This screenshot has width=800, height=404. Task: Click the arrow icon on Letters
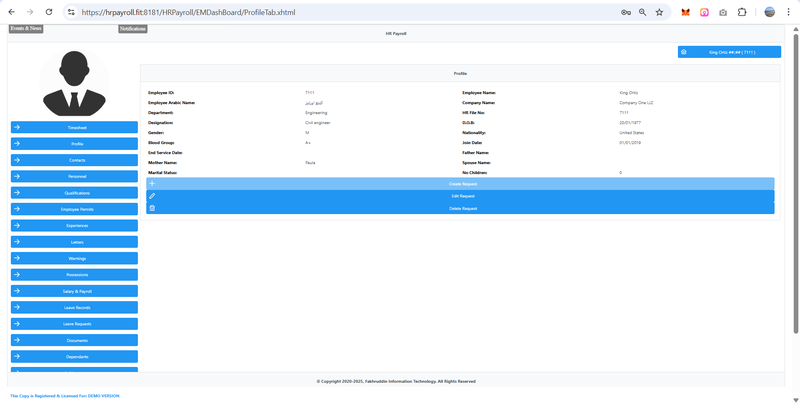pos(17,241)
